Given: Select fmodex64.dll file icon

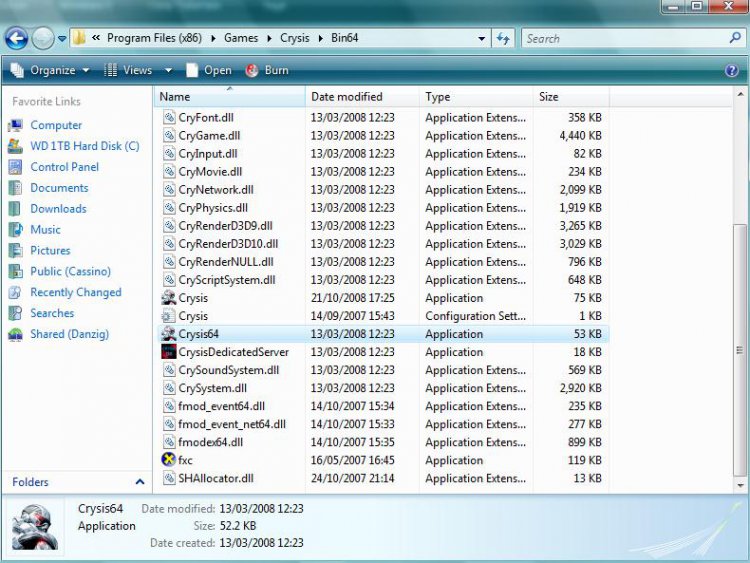Looking at the screenshot, I should 169,442.
